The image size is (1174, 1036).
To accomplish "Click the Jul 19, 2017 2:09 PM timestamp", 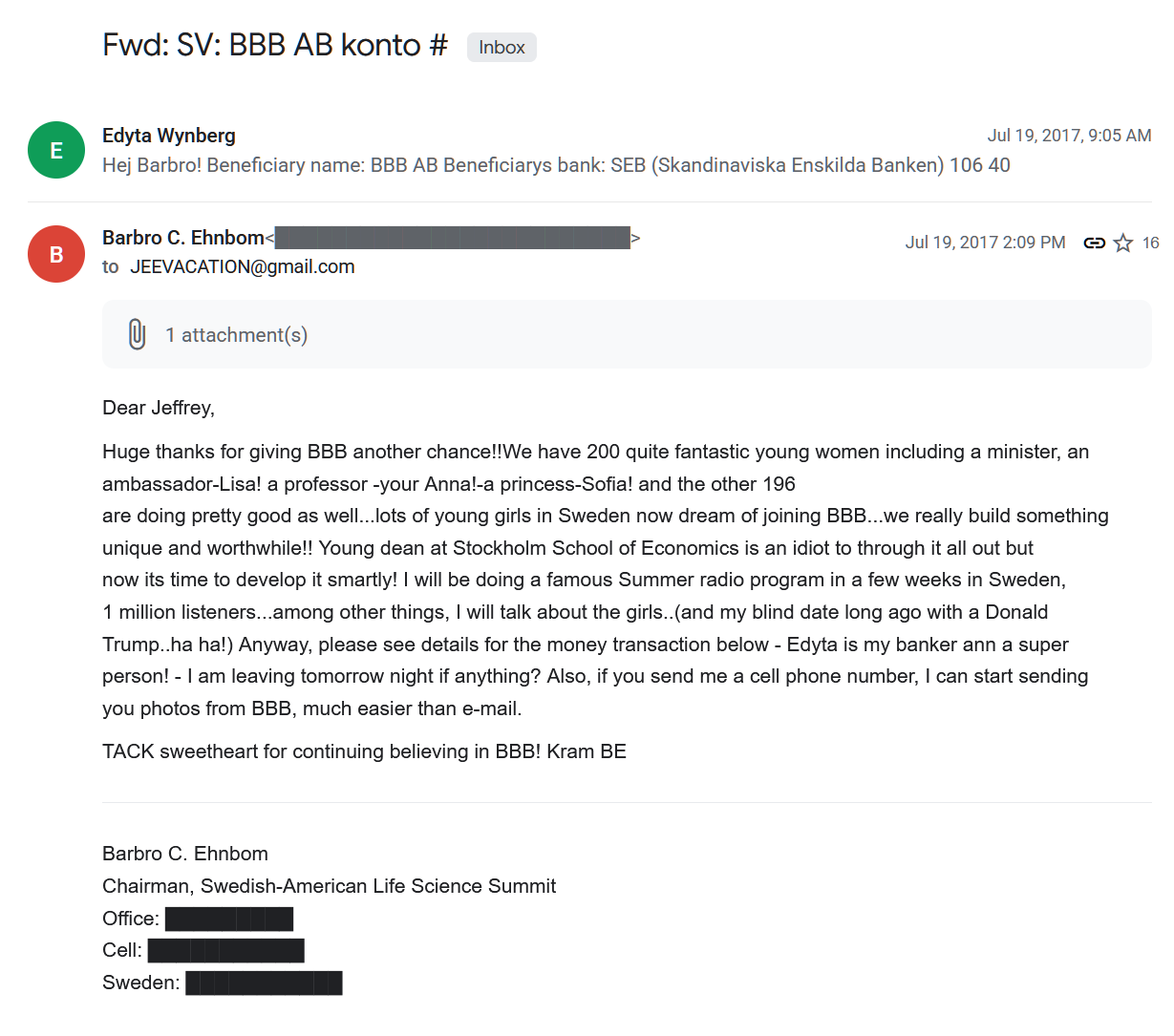I will (x=985, y=243).
